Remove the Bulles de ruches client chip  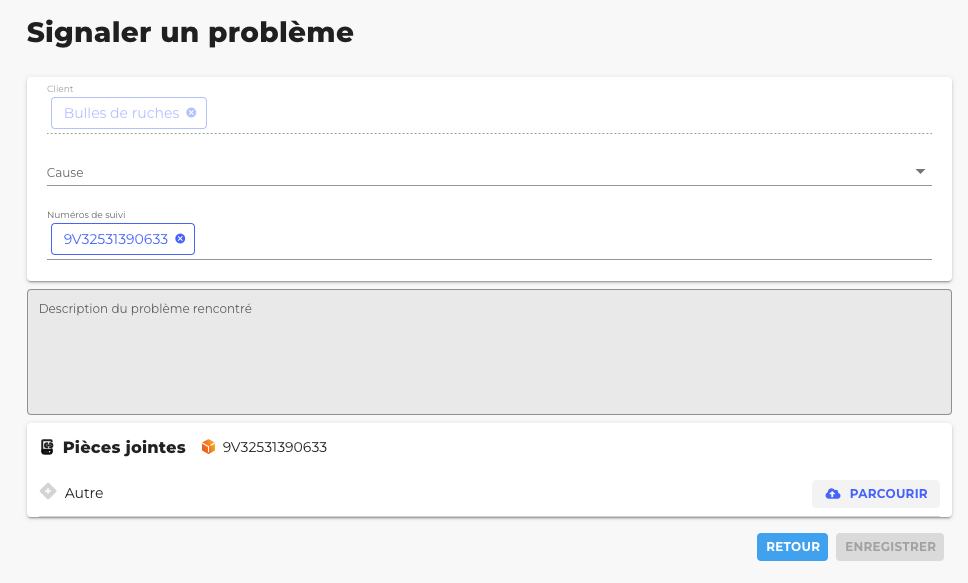pyautogui.click(x=191, y=113)
